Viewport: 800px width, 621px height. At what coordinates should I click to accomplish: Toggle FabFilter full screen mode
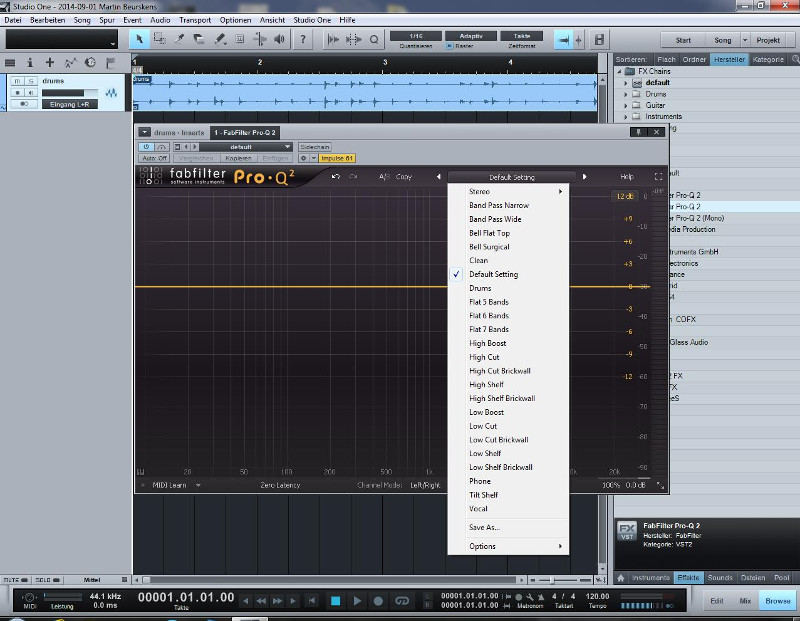658,177
